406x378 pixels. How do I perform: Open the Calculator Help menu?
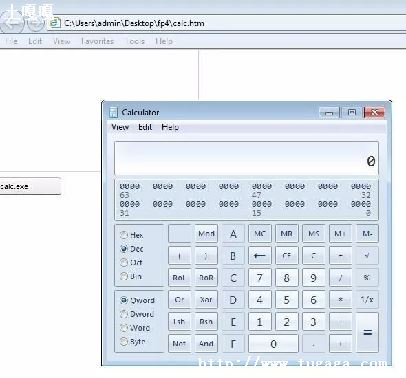(170, 127)
